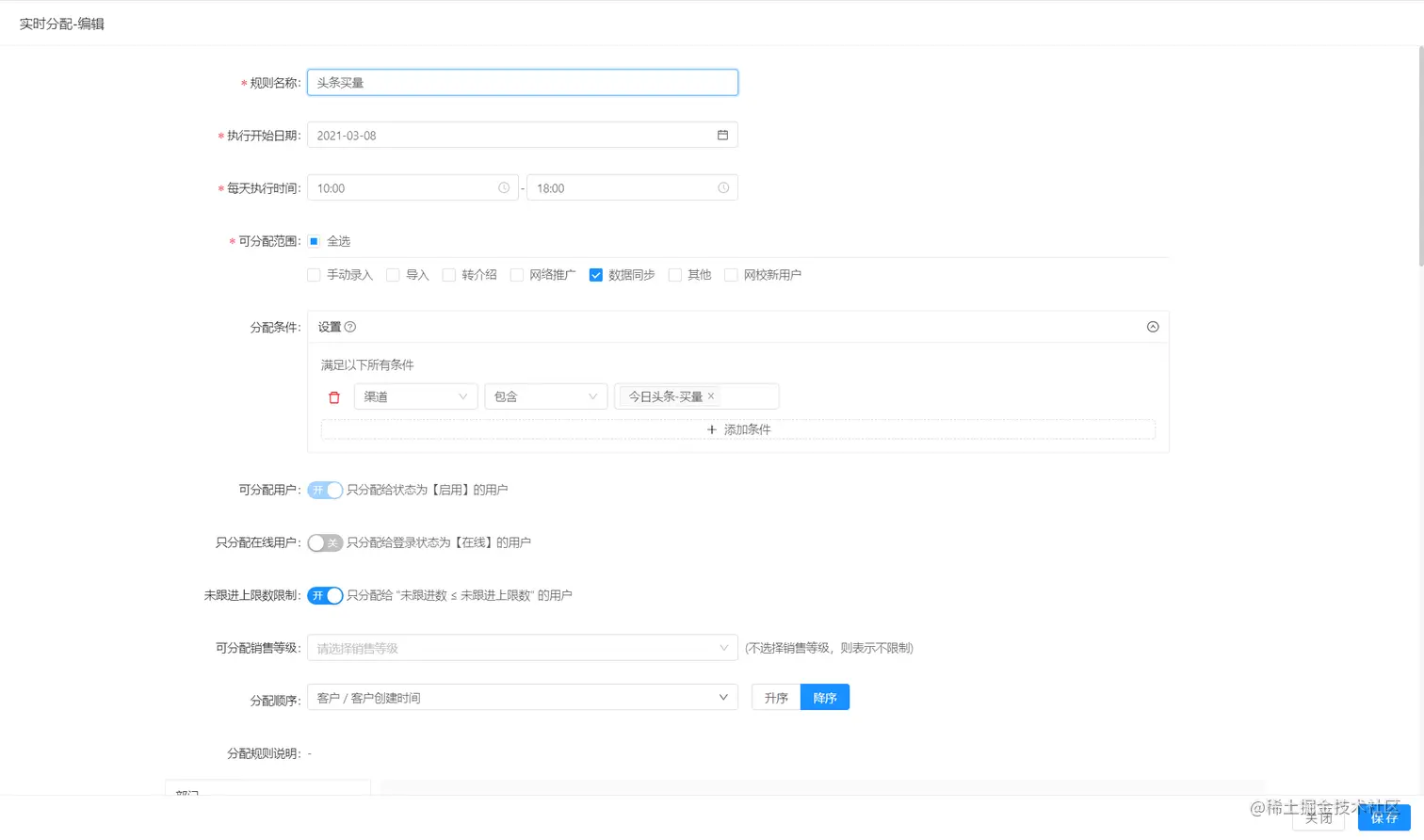Click the 18:00 end time field

pyautogui.click(x=632, y=188)
